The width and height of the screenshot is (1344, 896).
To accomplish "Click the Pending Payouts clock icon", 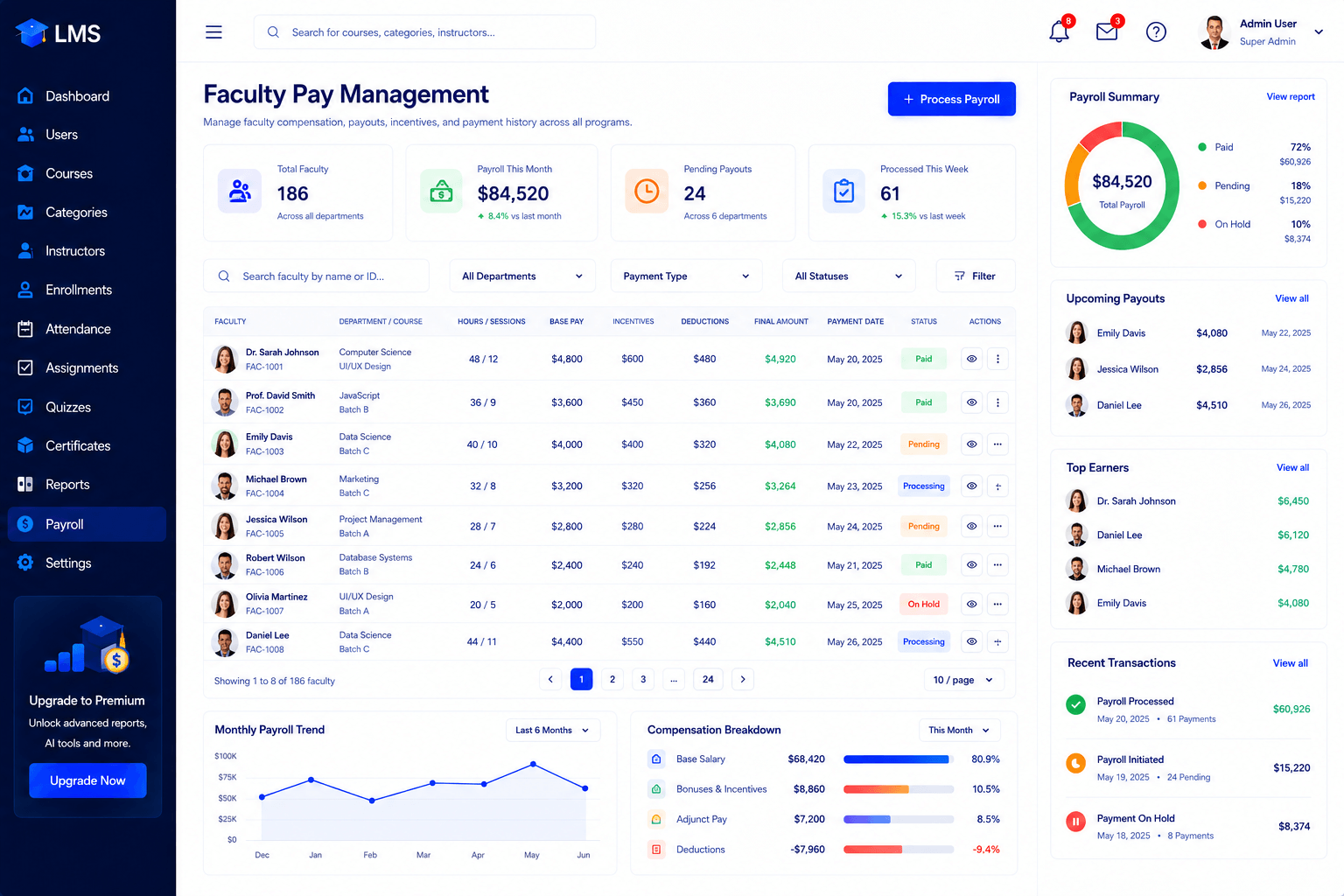I will (647, 191).
